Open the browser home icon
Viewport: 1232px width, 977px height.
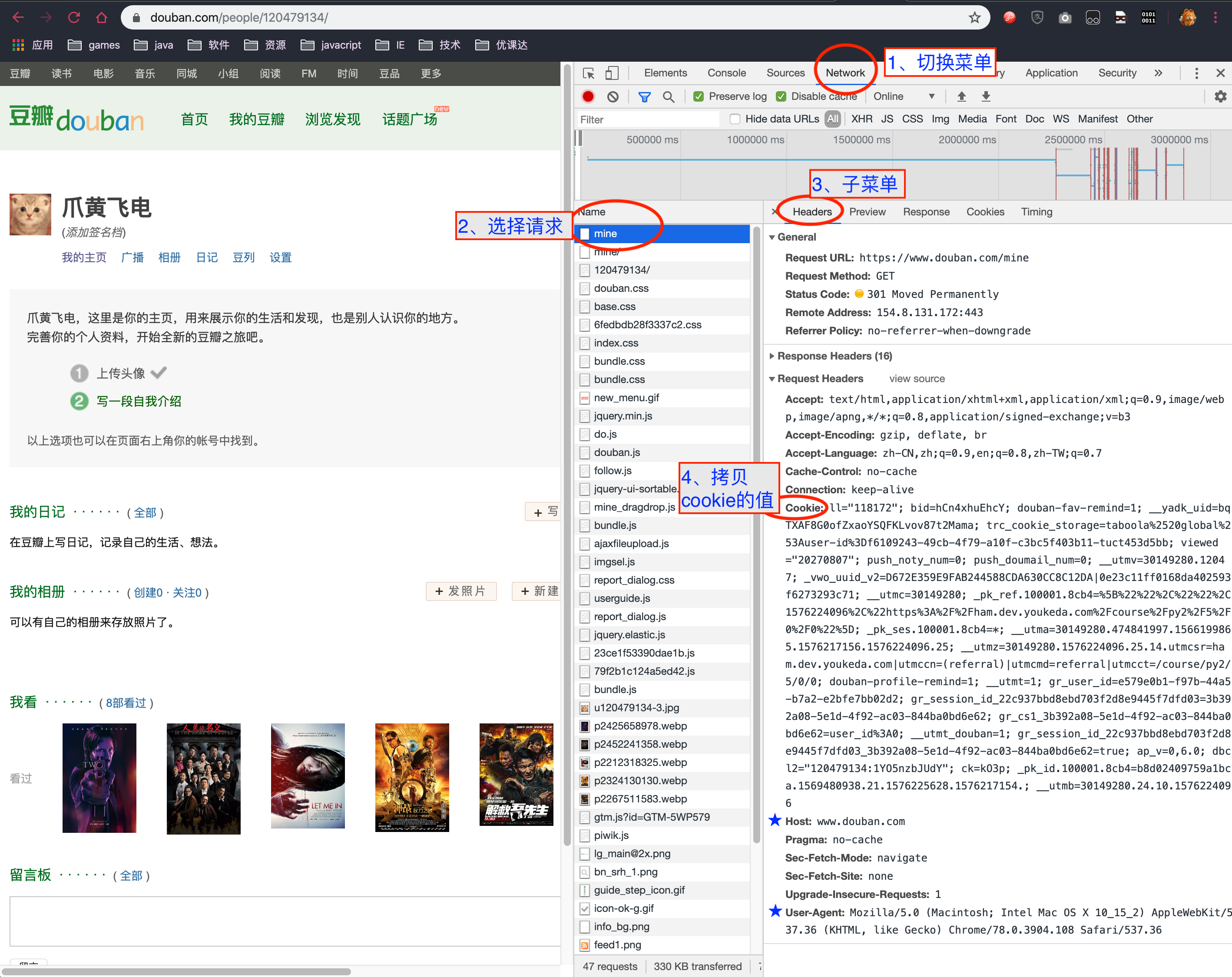(102, 18)
